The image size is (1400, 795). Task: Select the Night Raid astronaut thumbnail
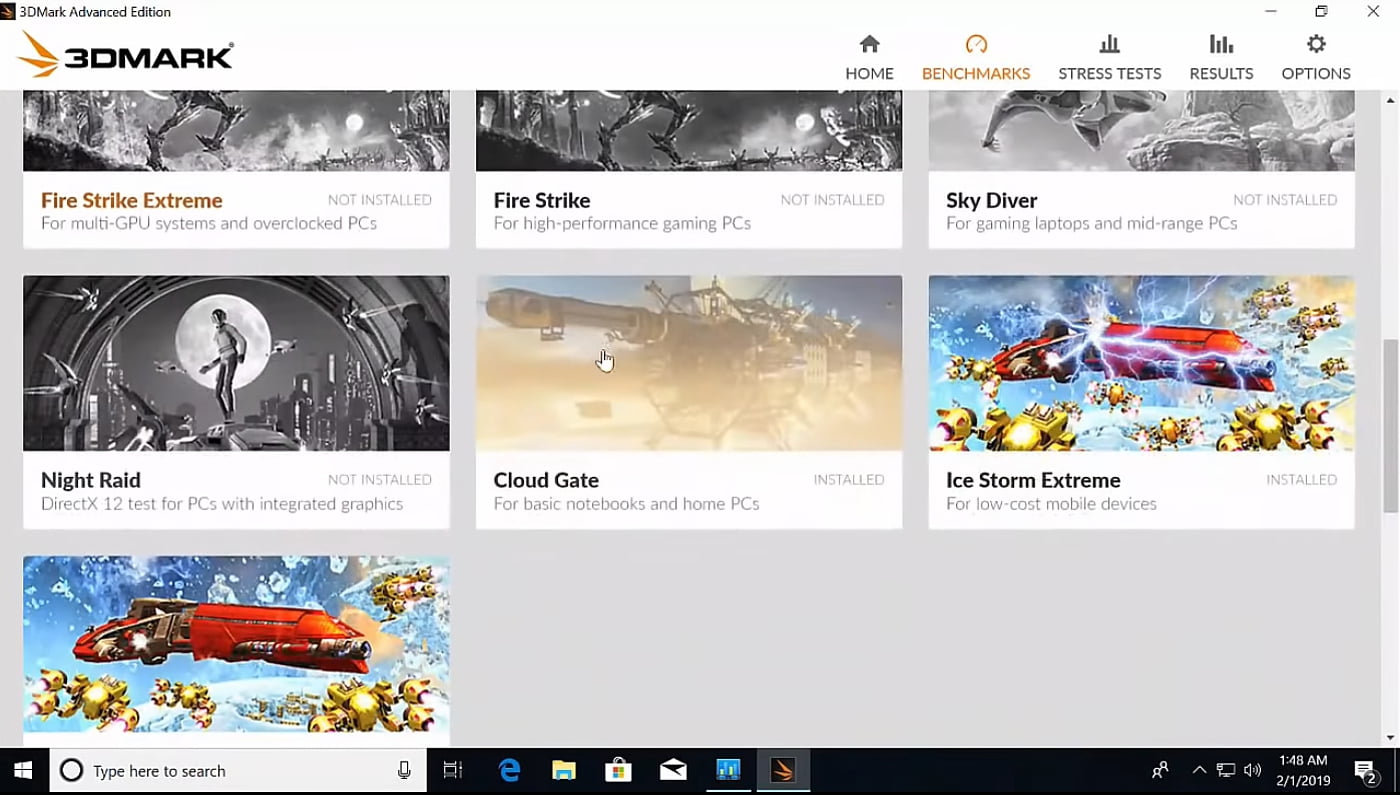[x=236, y=363]
